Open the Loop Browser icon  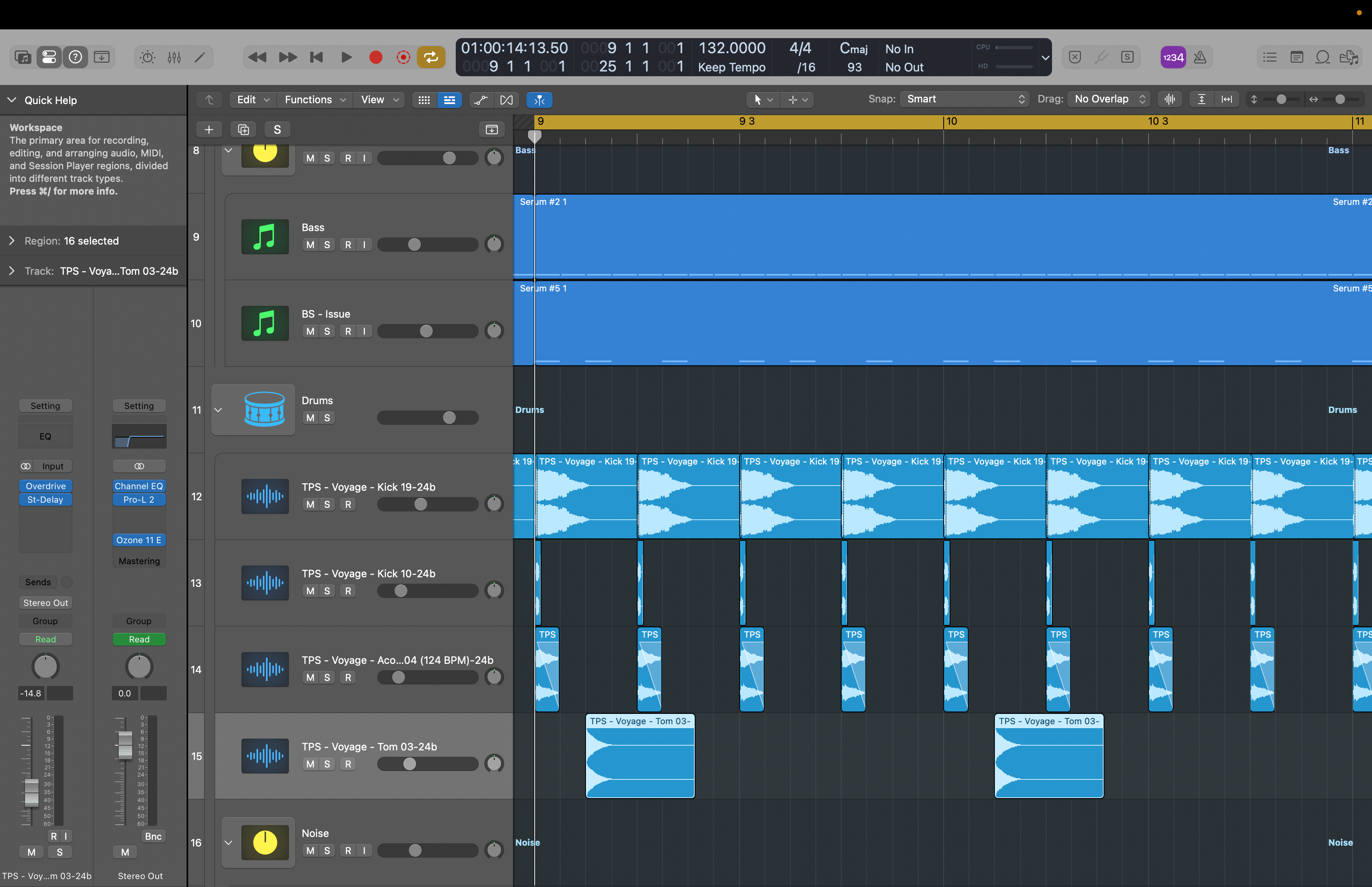1322,57
